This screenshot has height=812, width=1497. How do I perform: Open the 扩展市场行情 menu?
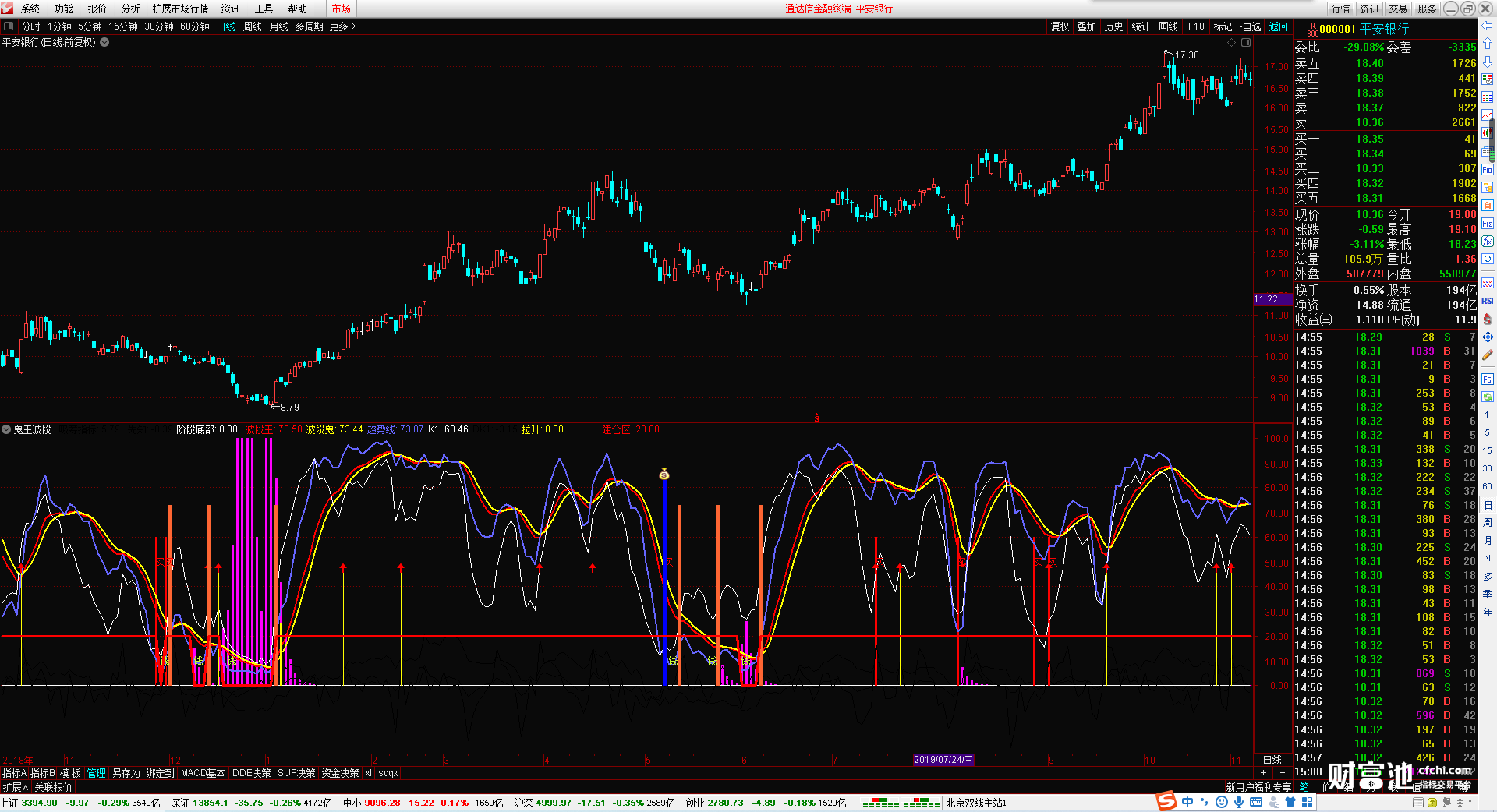pyautogui.click(x=181, y=9)
